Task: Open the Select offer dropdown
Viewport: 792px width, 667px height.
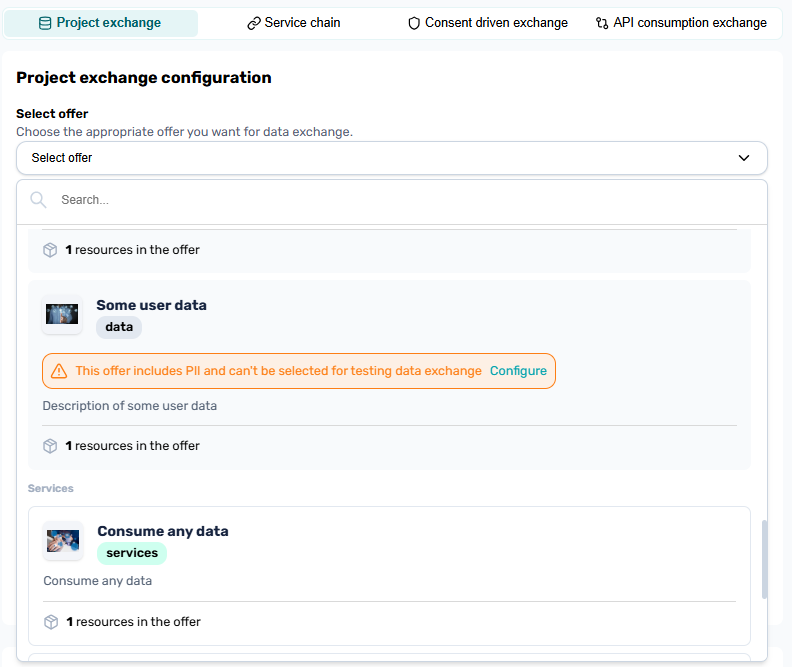Action: click(380, 158)
